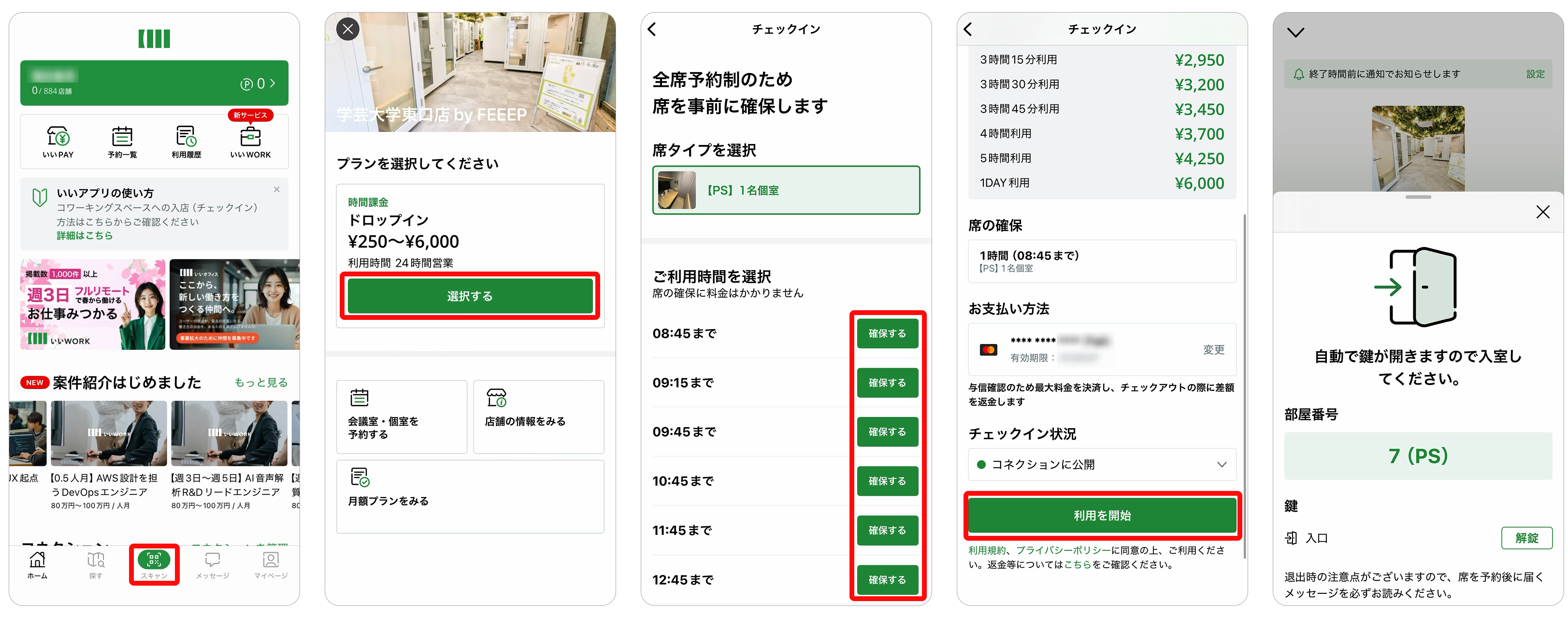
Task: Open the 利用規約 link
Action: (987, 550)
